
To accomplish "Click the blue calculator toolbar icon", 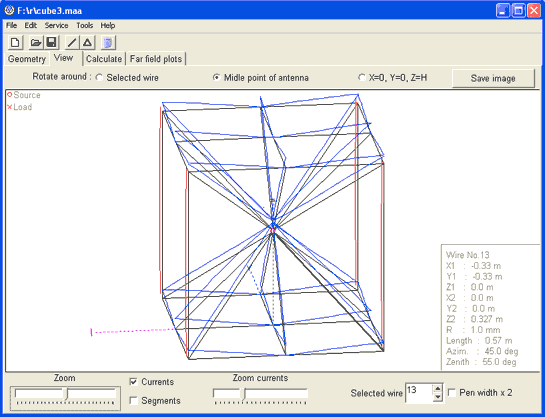I will [108, 43].
